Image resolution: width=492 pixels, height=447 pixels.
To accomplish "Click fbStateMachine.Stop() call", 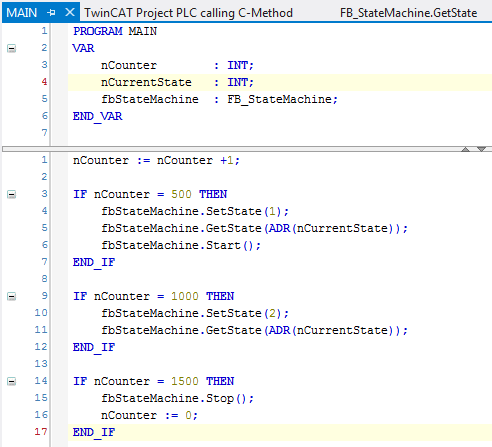I will click(x=177, y=398).
